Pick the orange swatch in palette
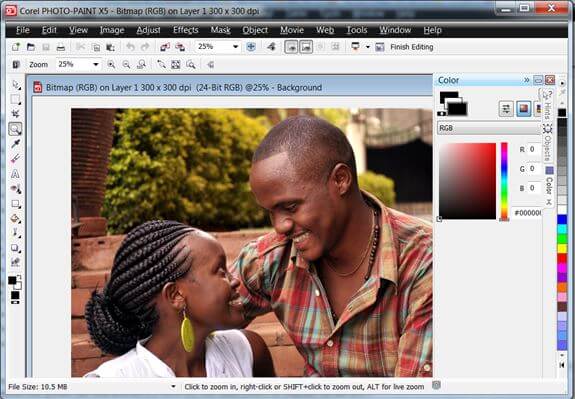Screen dimensions: 575x399 point(562,287)
